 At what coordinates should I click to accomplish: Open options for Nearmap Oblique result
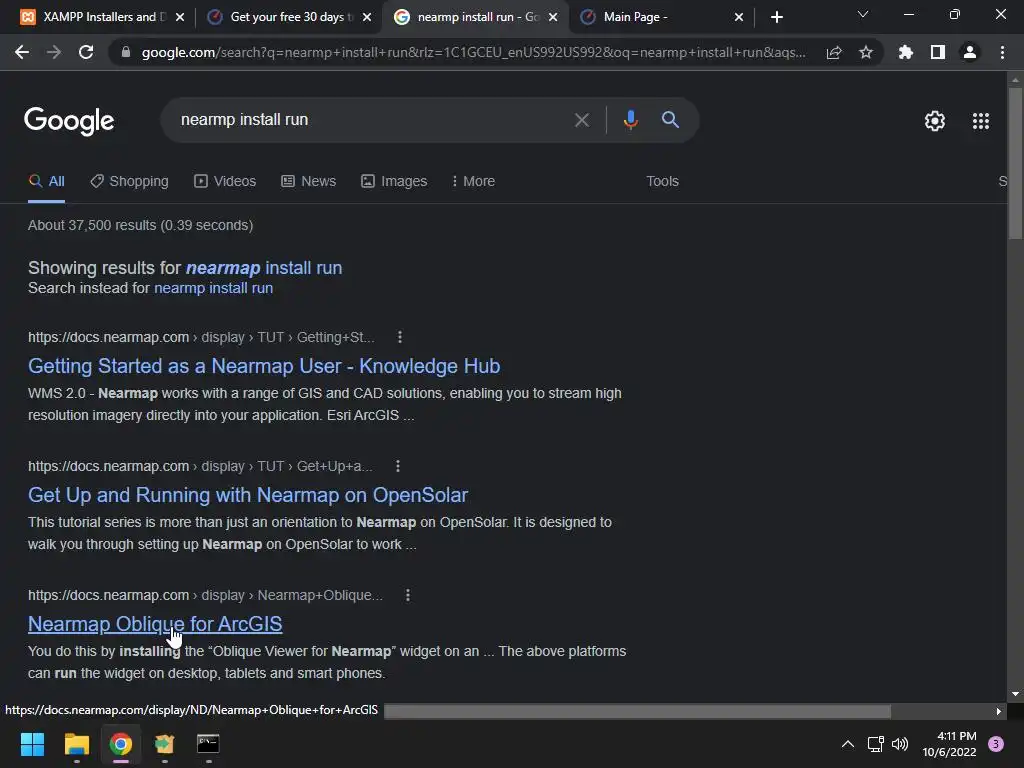click(408, 596)
